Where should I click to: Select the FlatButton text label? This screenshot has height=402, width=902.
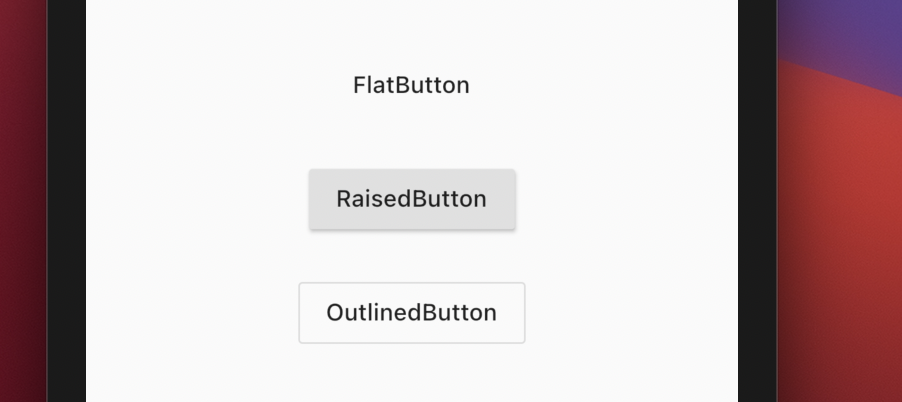411,85
